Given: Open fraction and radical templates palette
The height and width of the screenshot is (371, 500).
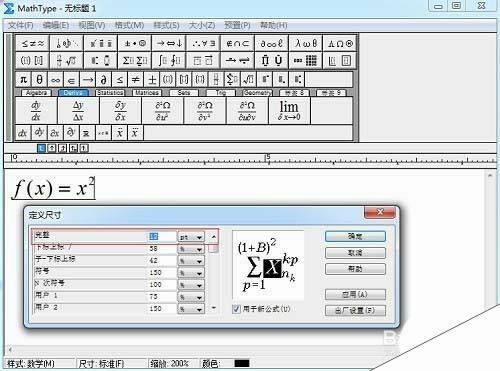Looking at the screenshot, I should coord(66,61).
